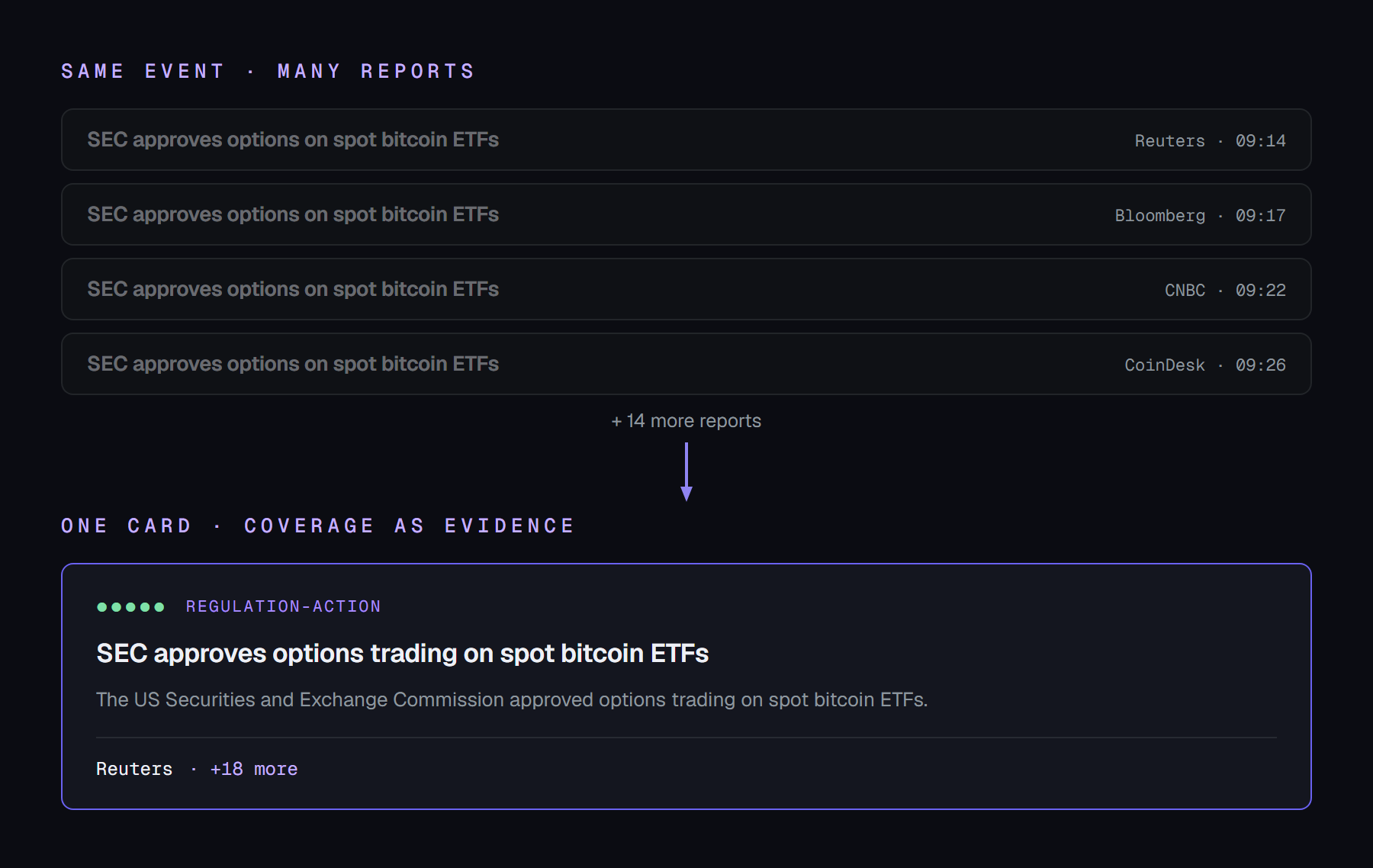The height and width of the screenshot is (868, 1373).
Task: Expand the +18 more sources link
Action: pyautogui.click(x=254, y=769)
